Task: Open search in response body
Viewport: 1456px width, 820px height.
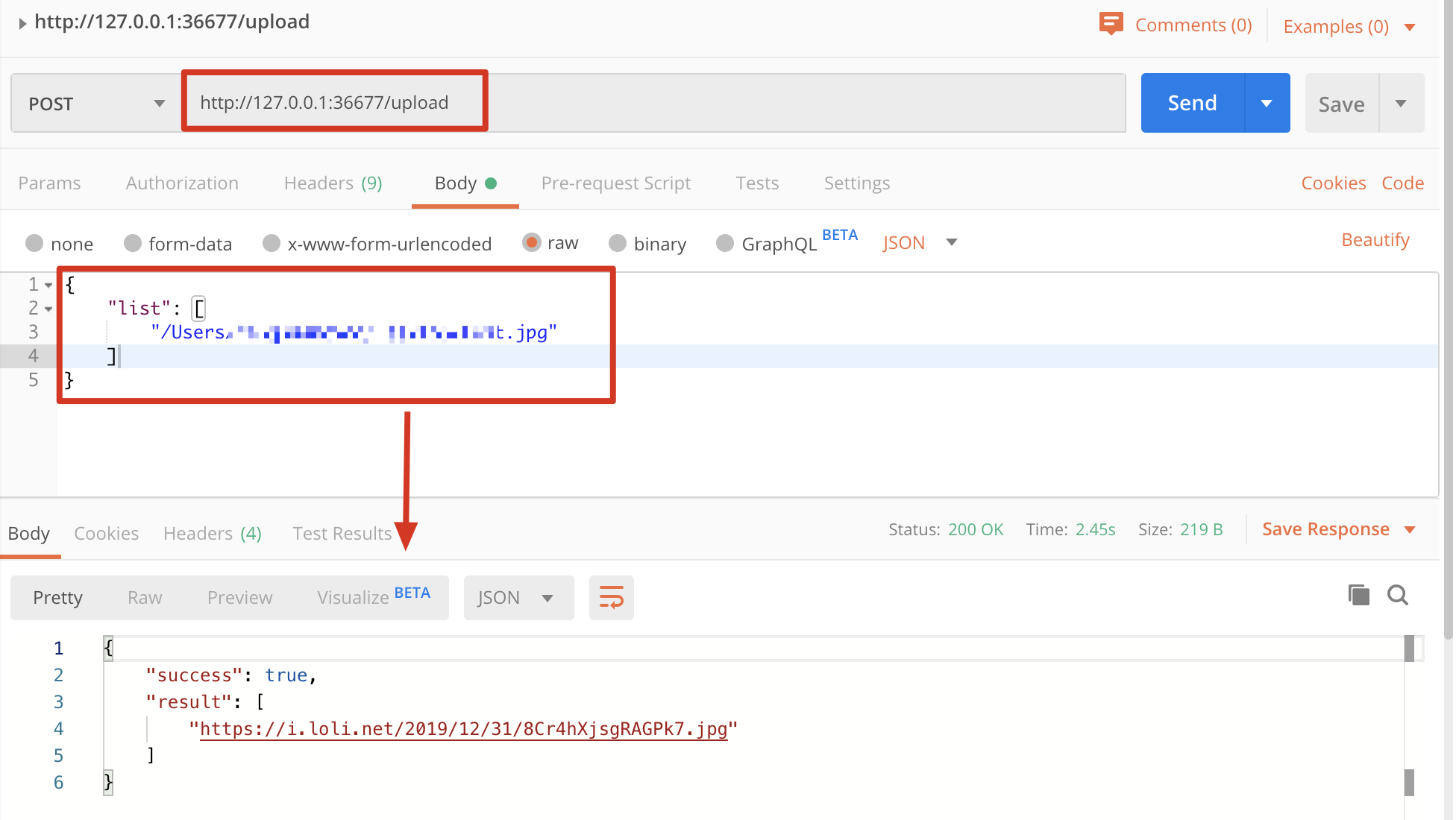Action: (x=1397, y=595)
